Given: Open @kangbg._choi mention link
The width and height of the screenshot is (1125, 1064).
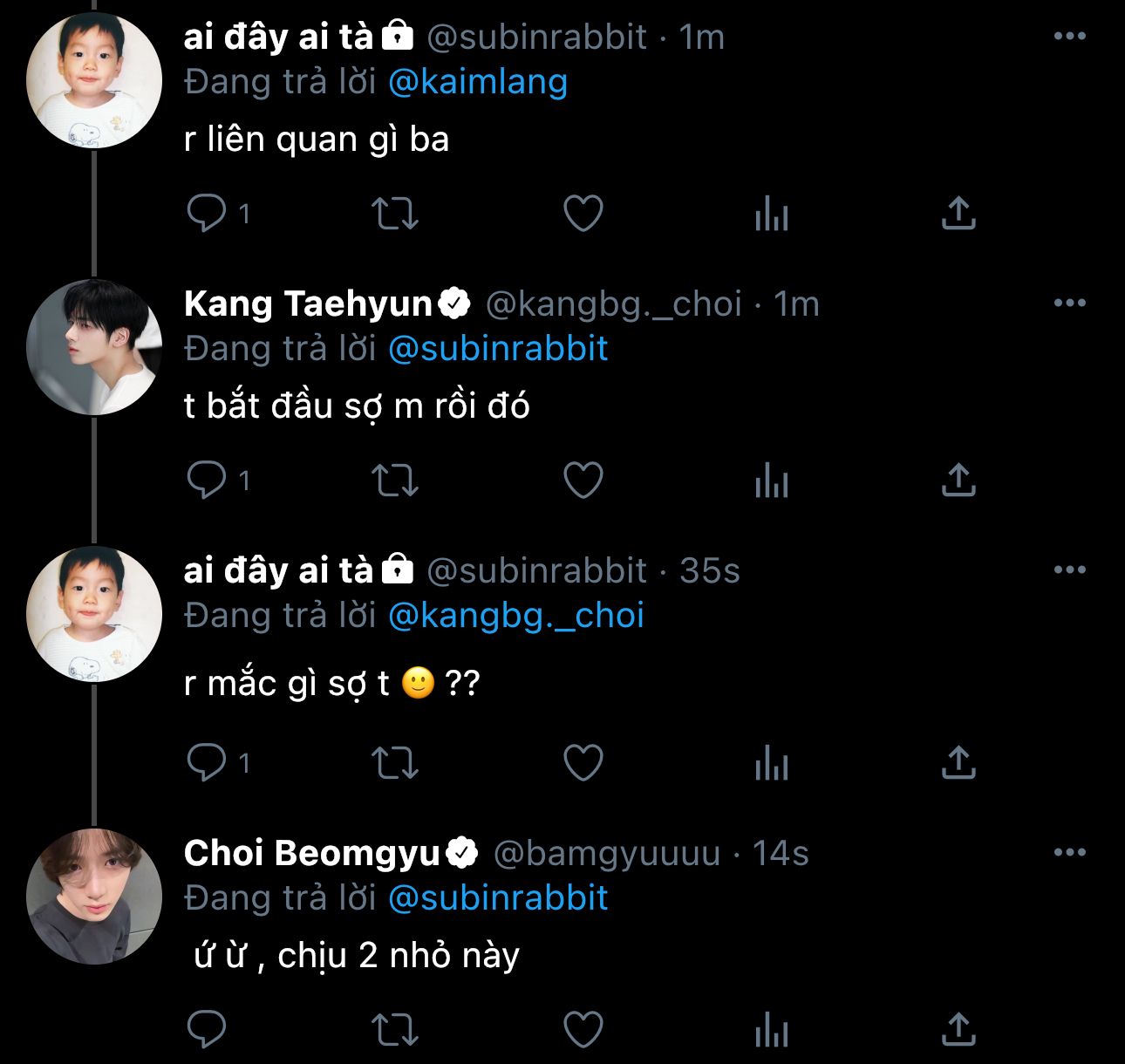Looking at the screenshot, I should (515, 616).
